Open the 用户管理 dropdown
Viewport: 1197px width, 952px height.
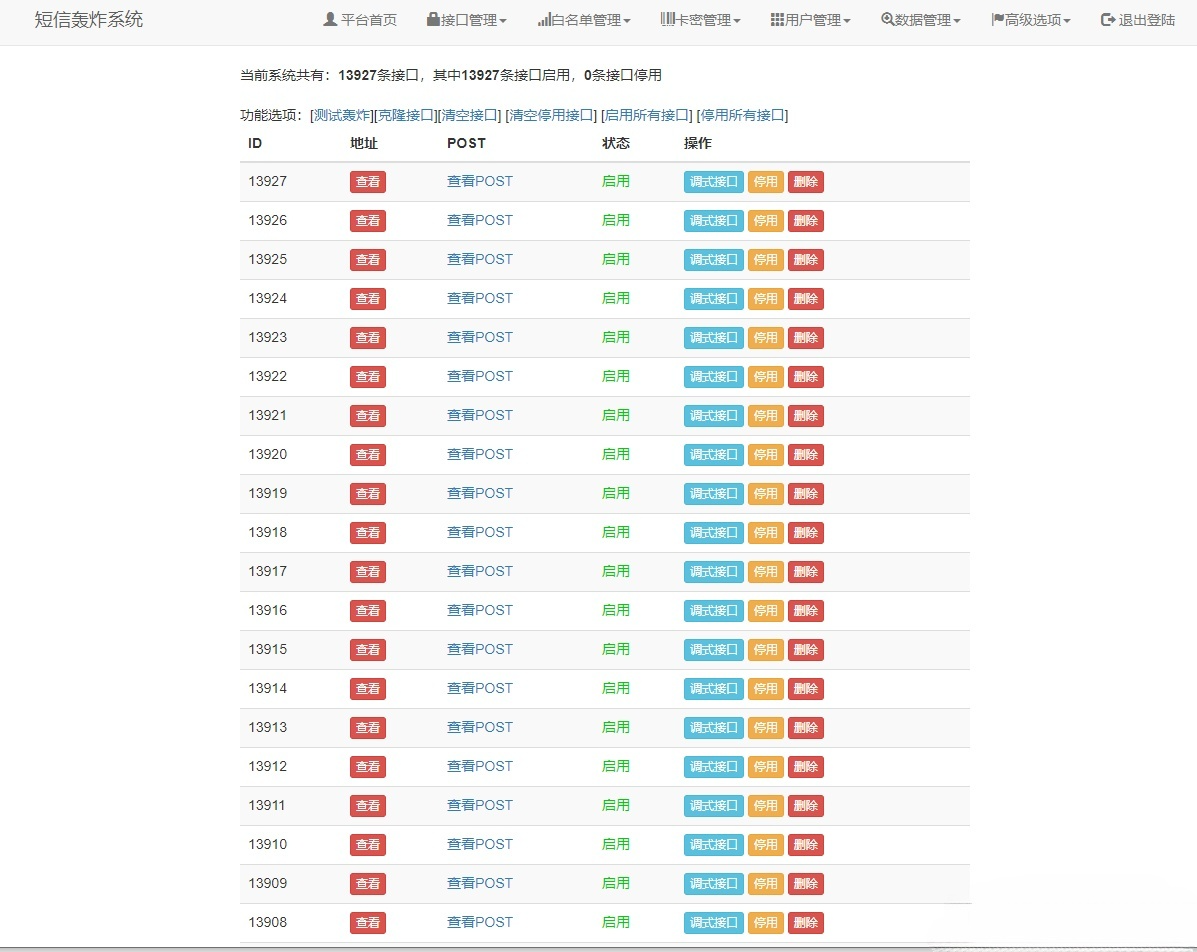[x=811, y=19]
